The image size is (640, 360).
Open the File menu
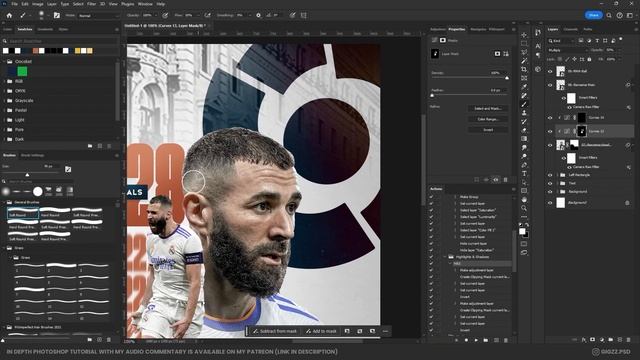click(14, 4)
